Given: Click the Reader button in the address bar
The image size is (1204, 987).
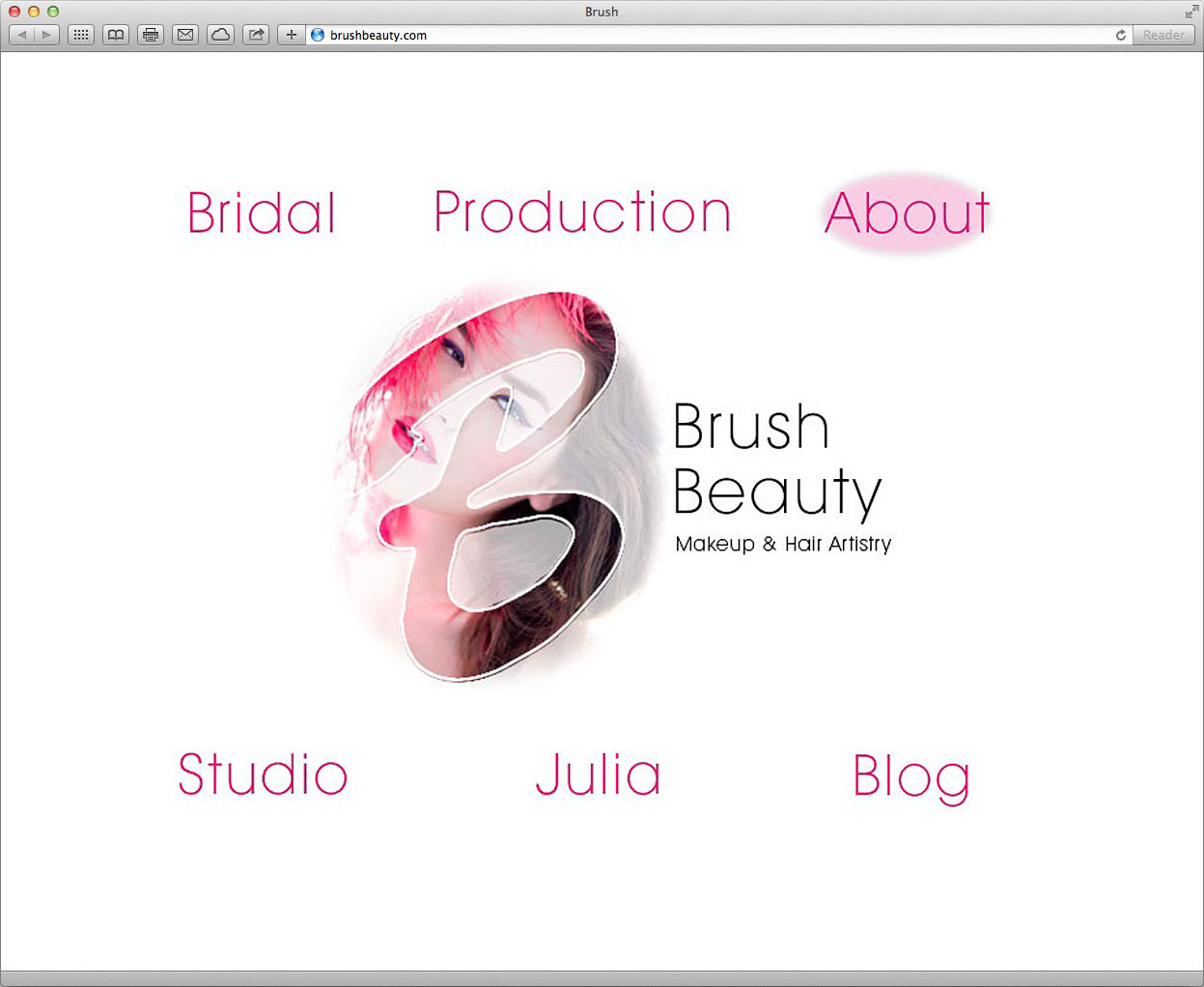Looking at the screenshot, I should click(x=1163, y=35).
